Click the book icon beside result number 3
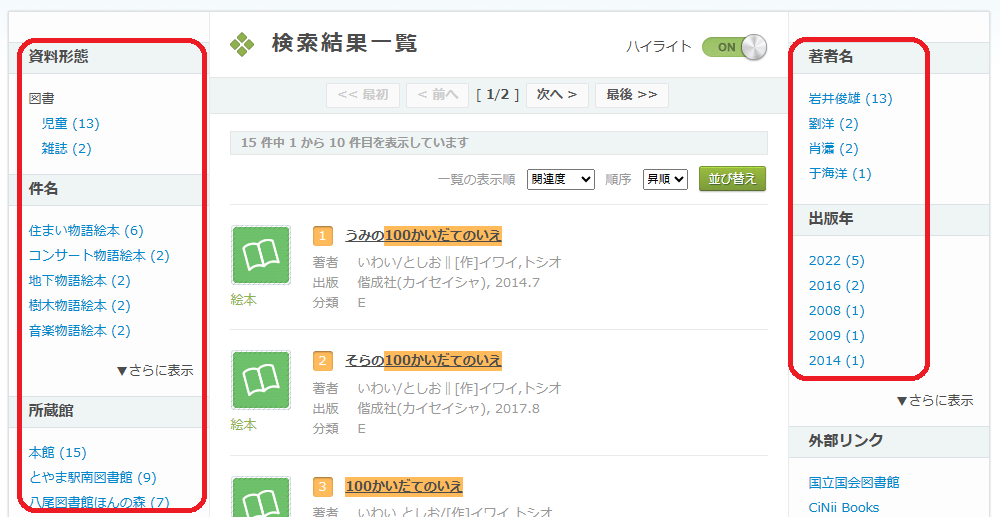This screenshot has height=517, width=1000. click(261, 497)
